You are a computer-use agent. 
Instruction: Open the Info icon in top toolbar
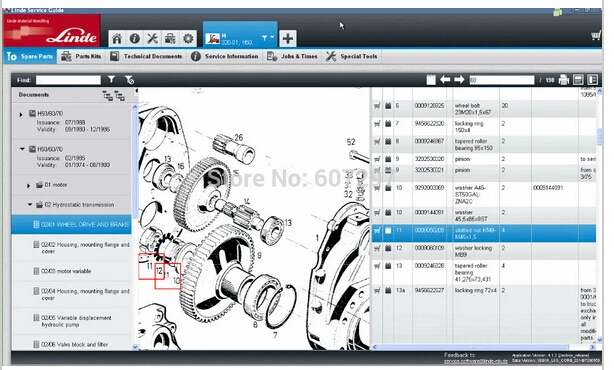tap(135, 38)
